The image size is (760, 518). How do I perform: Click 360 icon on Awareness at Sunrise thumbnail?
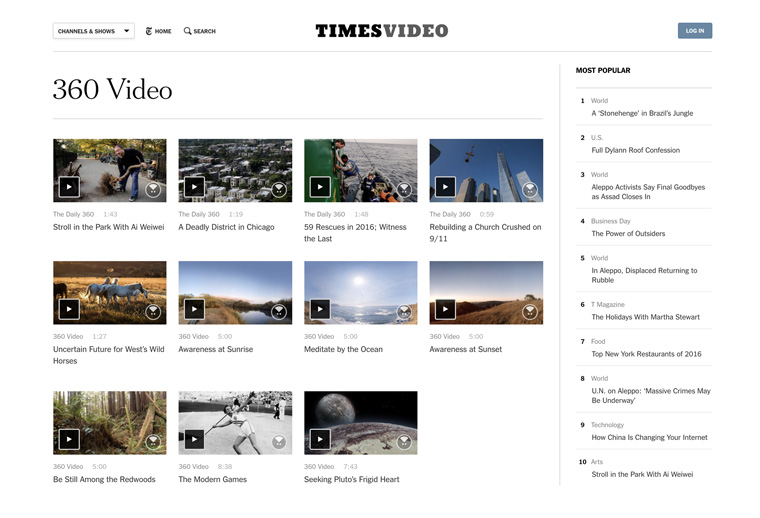click(279, 312)
